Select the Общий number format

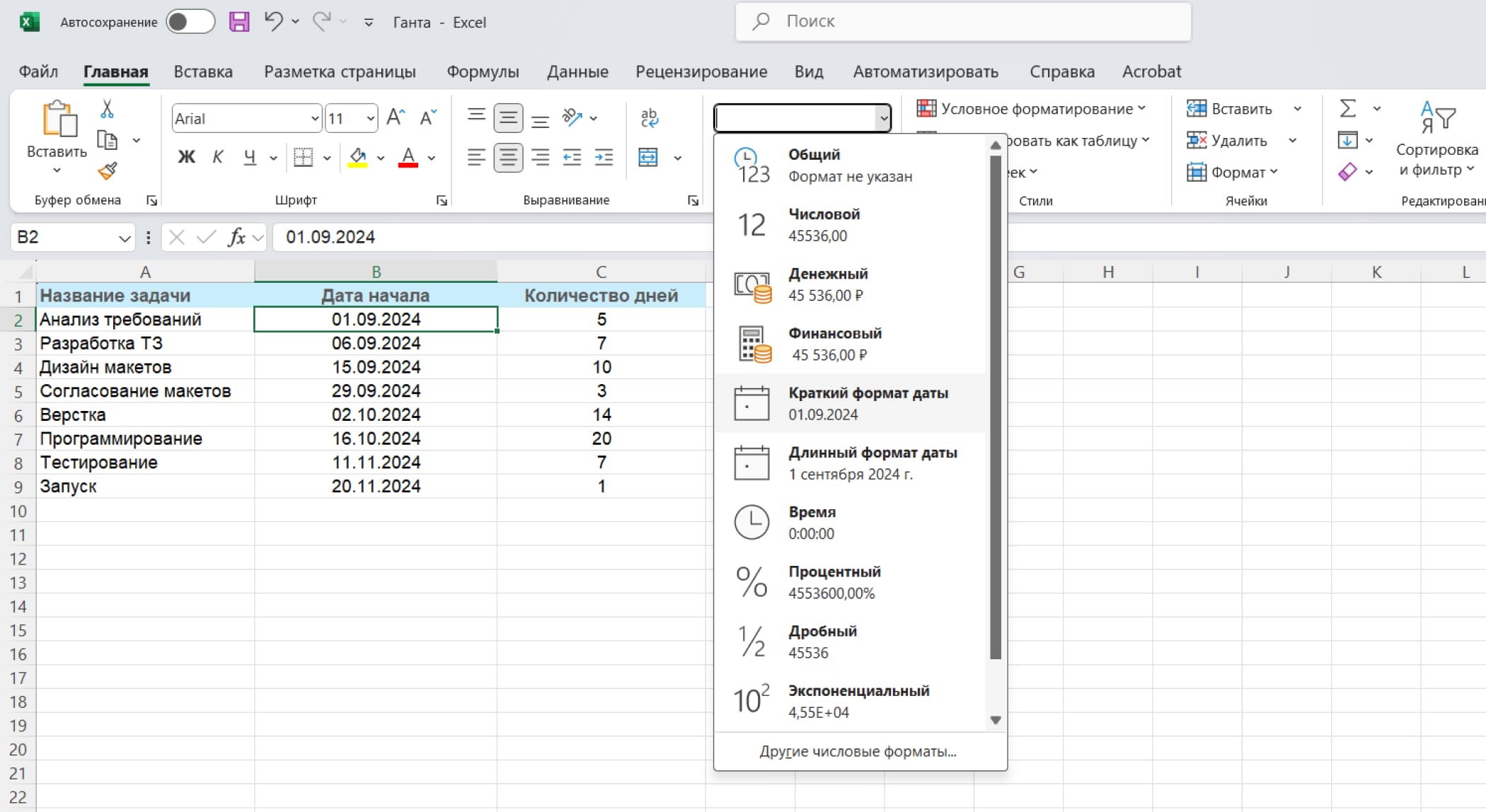coord(850,165)
